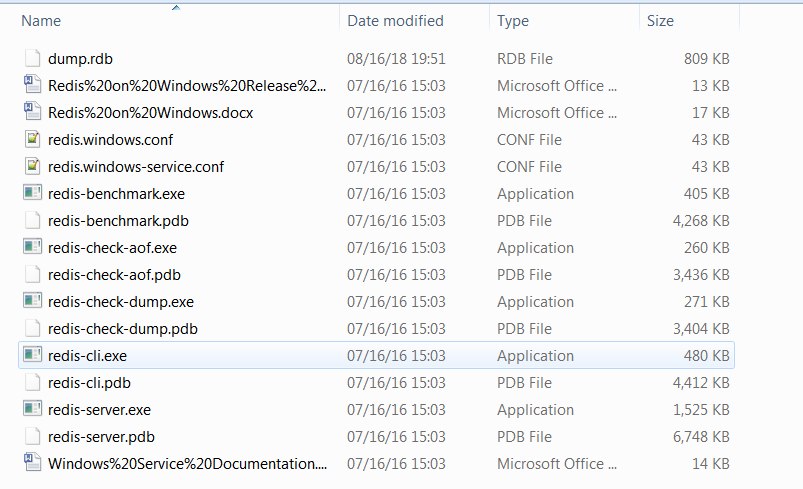Select the redis.windows.conf file name

pyautogui.click(x=111, y=140)
